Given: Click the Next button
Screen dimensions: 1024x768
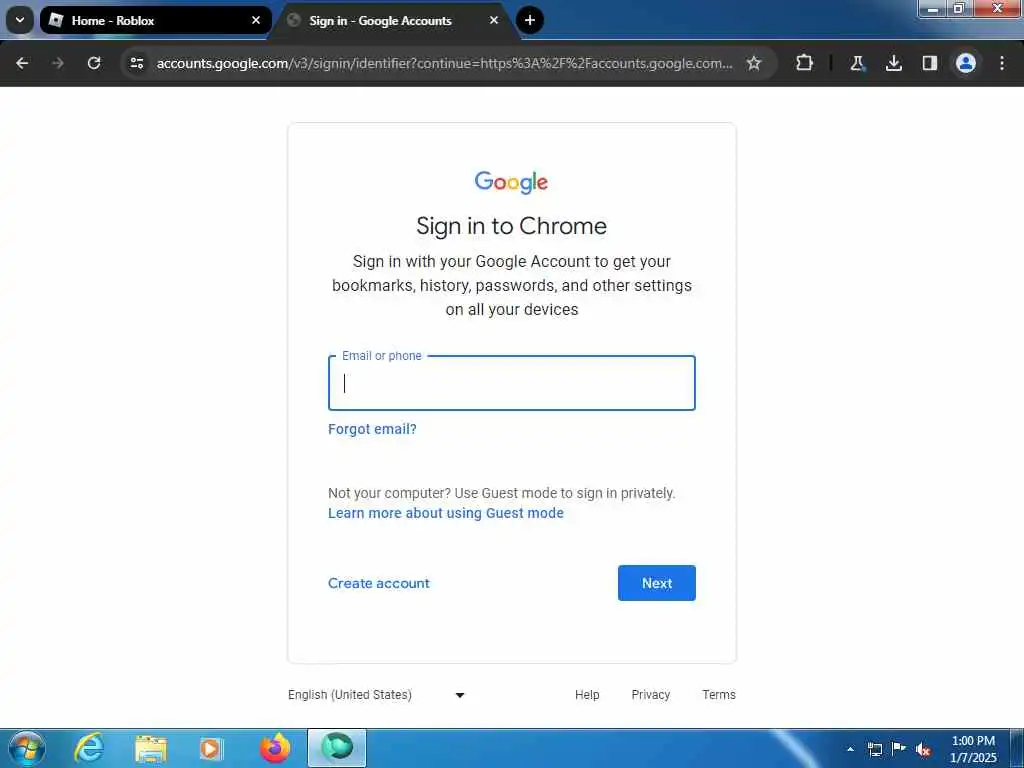Looking at the screenshot, I should (656, 583).
